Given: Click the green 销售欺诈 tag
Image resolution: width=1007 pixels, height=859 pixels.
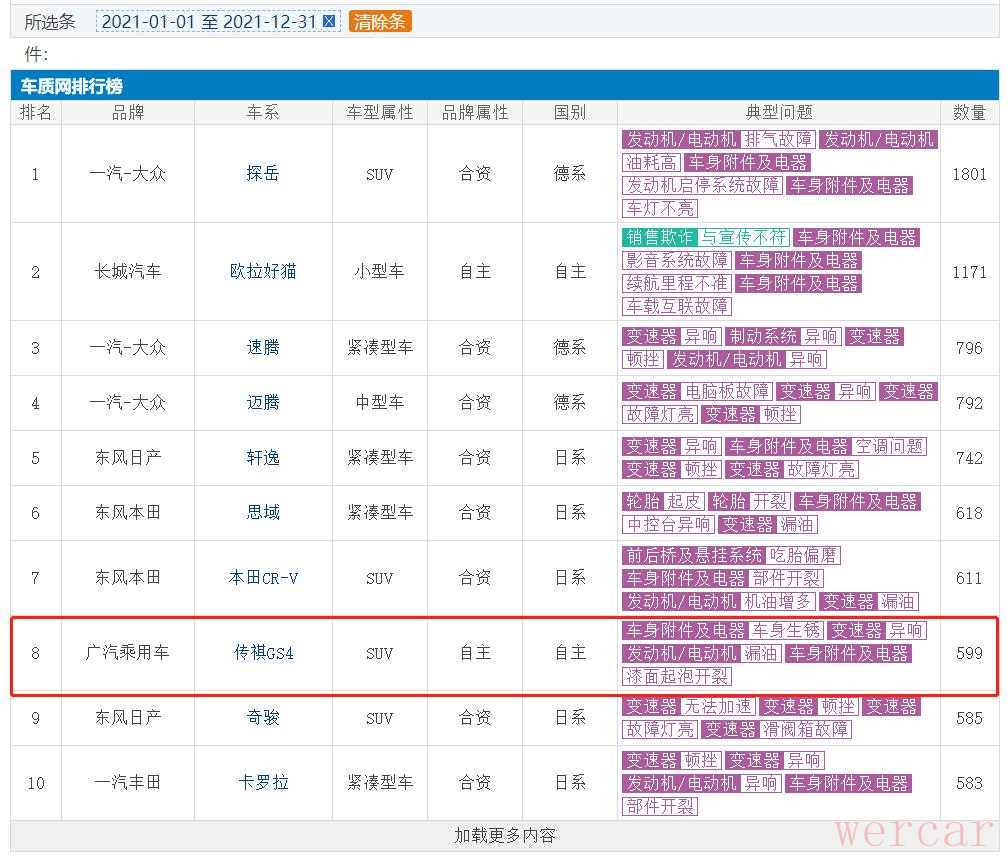Looking at the screenshot, I should coord(660,238).
